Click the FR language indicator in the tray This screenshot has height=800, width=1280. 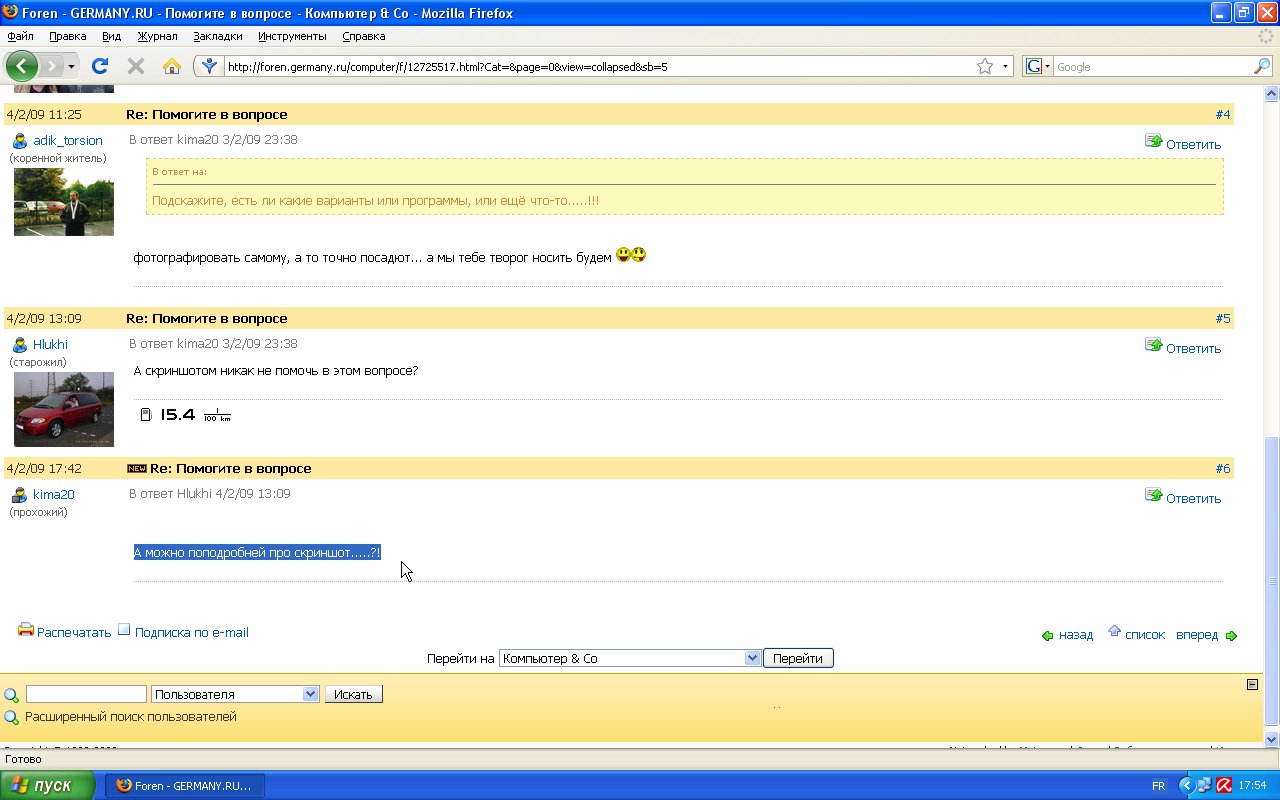pyautogui.click(x=1158, y=786)
